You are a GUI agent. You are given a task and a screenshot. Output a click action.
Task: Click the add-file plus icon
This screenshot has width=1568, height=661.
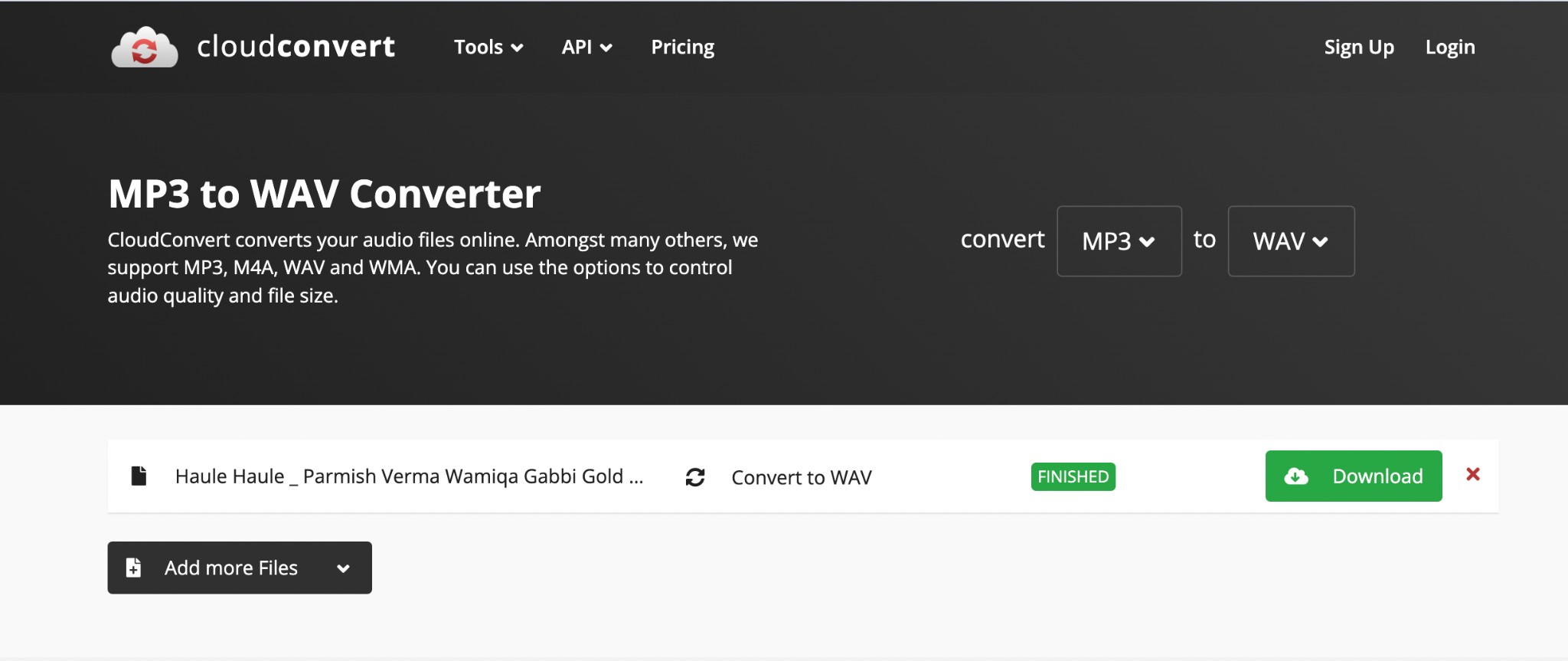pos(133,568)
